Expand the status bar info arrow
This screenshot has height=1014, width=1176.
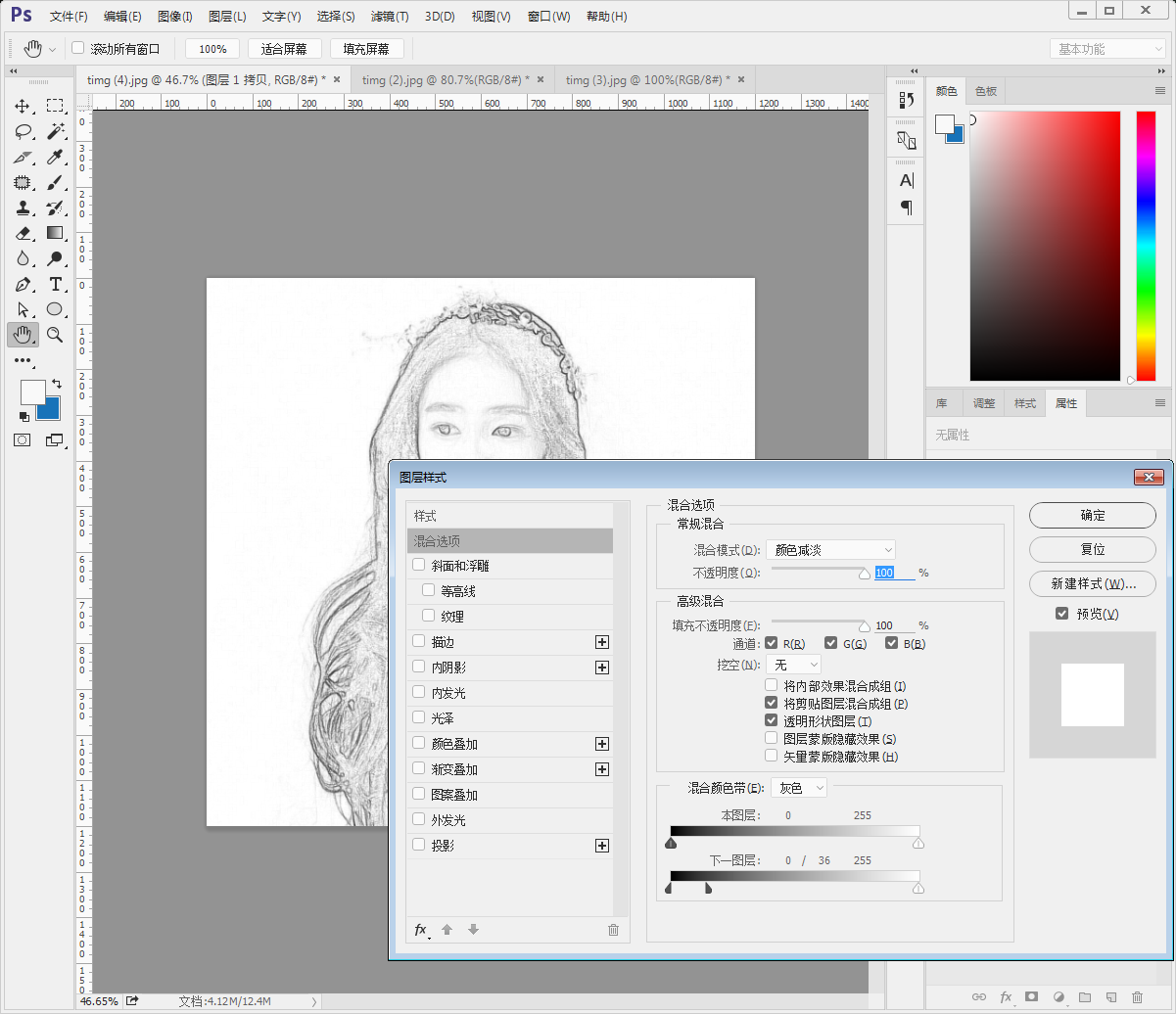(x=314, y=1001)
